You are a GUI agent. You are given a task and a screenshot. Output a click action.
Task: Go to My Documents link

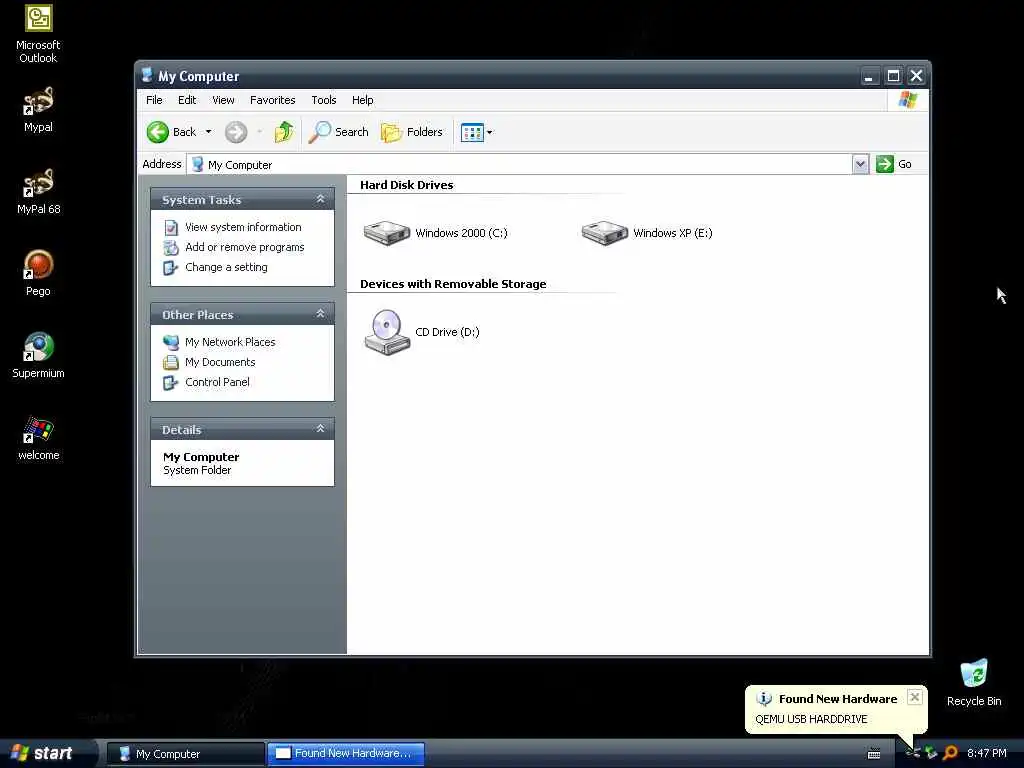click(x=219, y=362)
